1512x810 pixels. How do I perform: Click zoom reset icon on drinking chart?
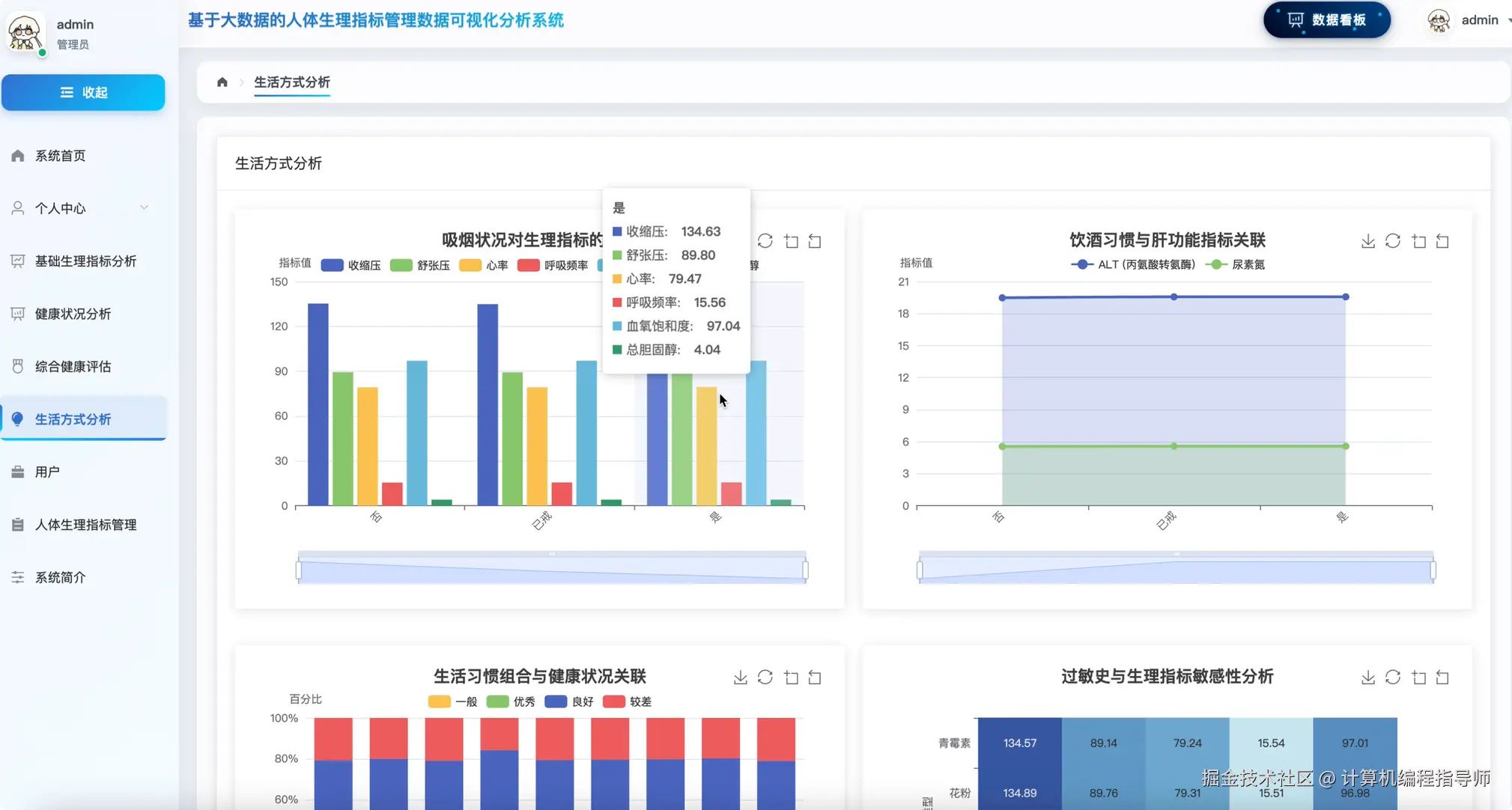tap(1442, 241)
